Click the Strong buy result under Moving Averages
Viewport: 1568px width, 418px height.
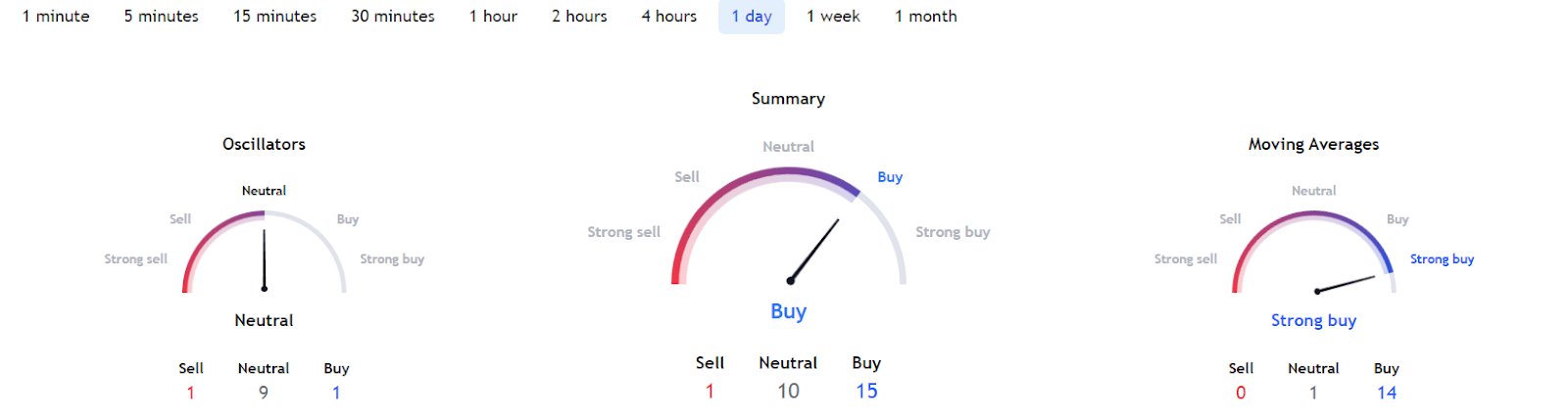1313,320
